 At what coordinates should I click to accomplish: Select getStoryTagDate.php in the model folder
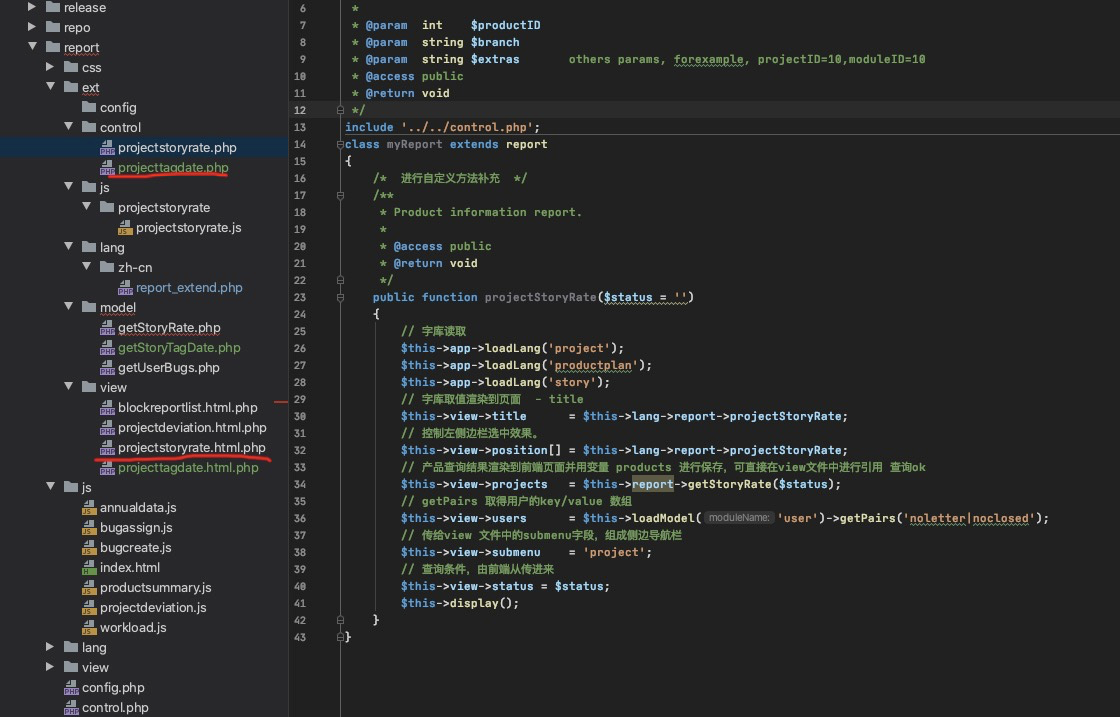click(x=179, y=348)
